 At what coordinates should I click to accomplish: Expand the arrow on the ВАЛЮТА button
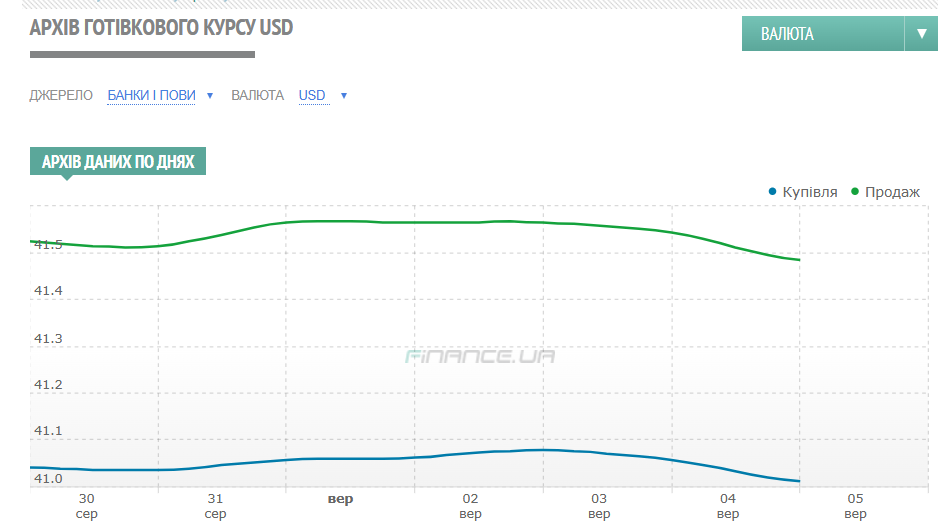tap(921, 34)
